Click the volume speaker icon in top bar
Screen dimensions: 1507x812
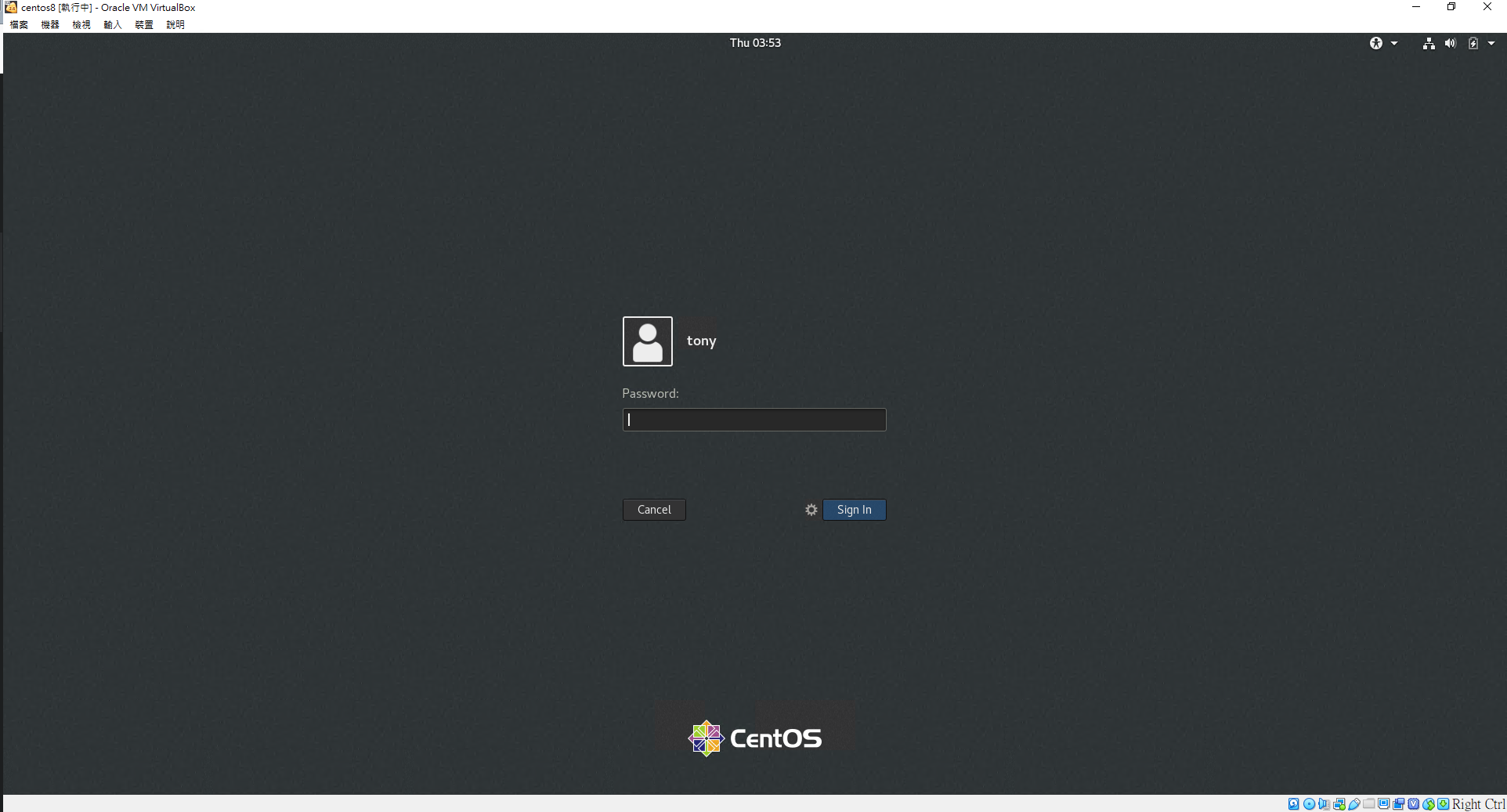click(1451, 43)
